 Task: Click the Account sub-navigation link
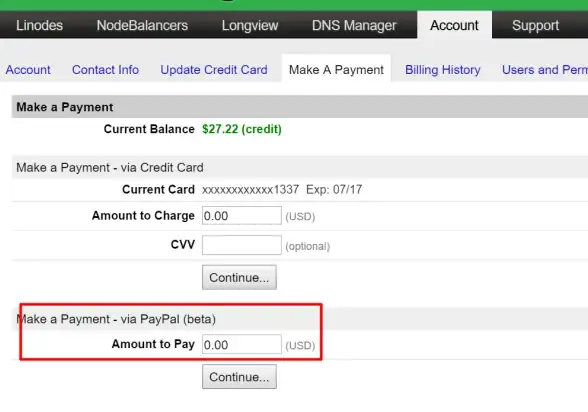28,70
